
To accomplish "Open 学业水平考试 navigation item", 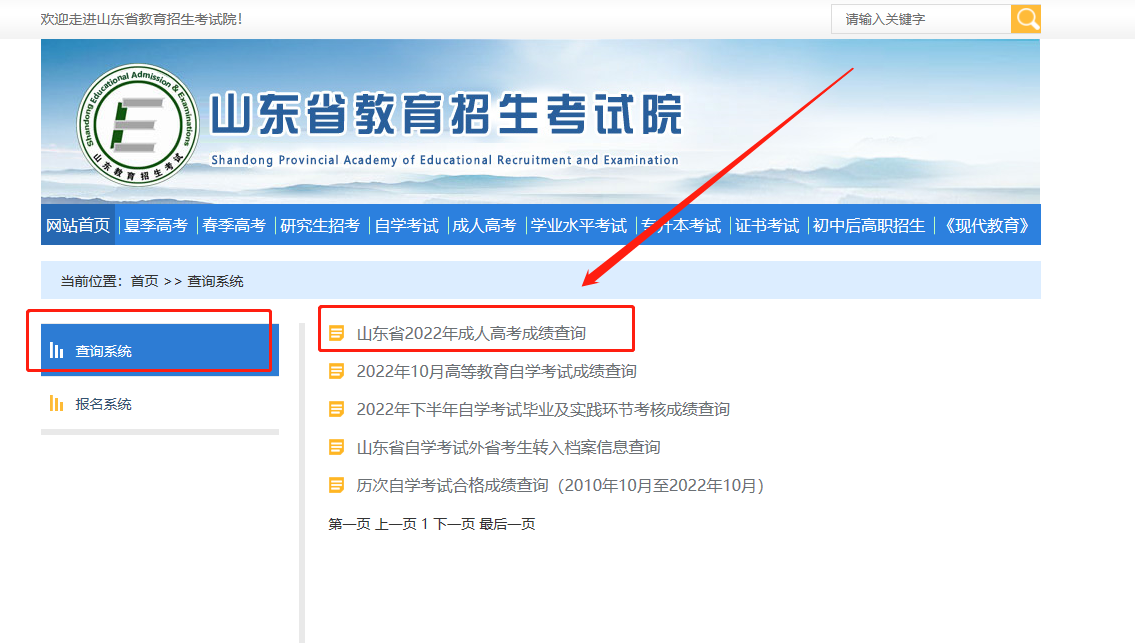I will click(578, 225).
